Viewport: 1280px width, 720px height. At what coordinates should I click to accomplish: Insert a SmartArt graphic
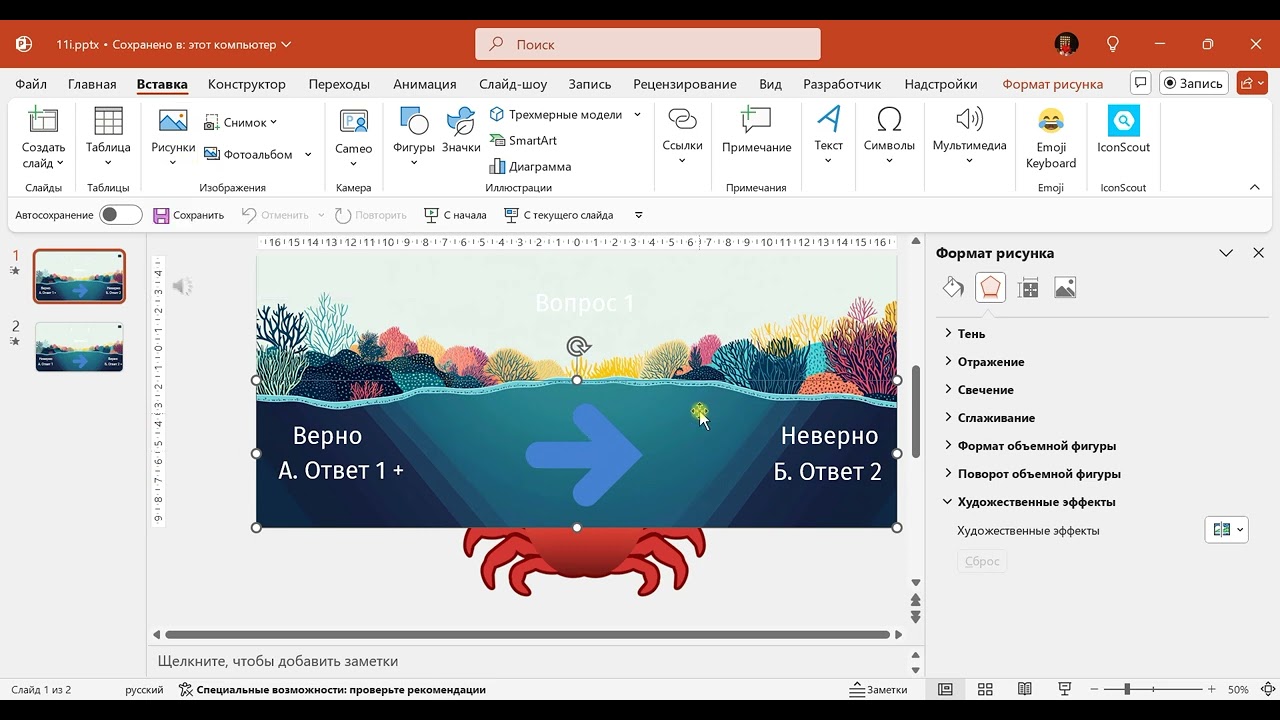(x=523, y=141)
